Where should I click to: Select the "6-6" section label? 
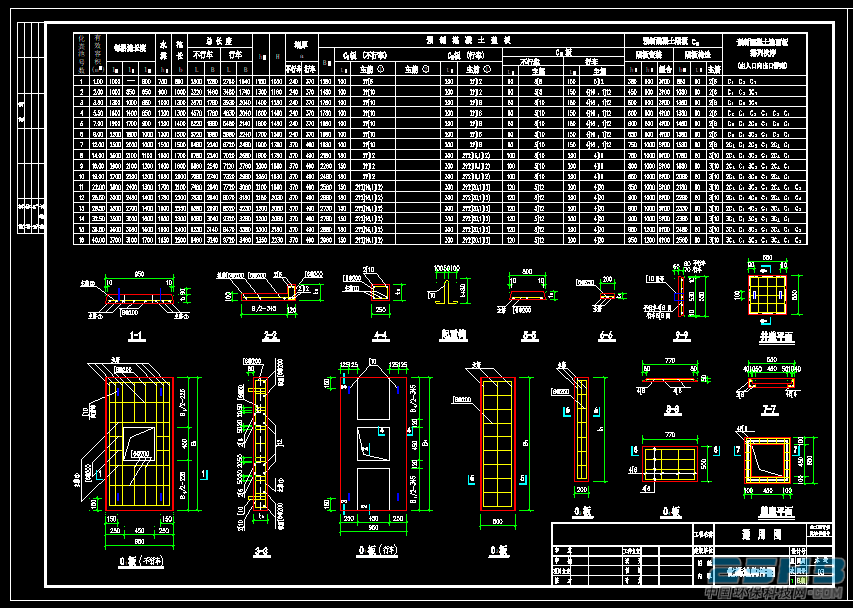pyautogui.click(x=607, y=337)
